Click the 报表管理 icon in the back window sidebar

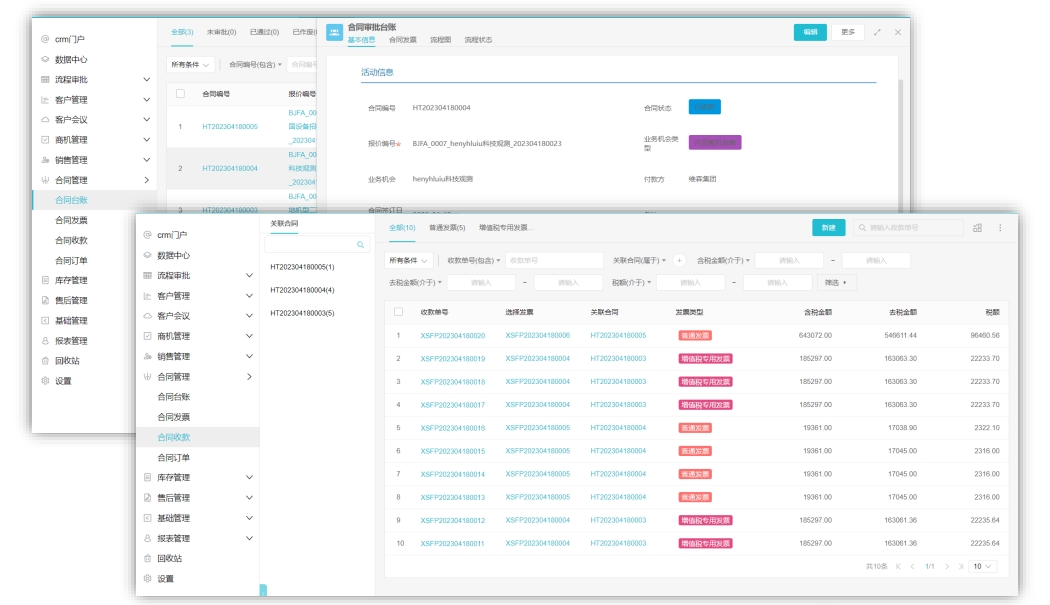coord(45,340)
